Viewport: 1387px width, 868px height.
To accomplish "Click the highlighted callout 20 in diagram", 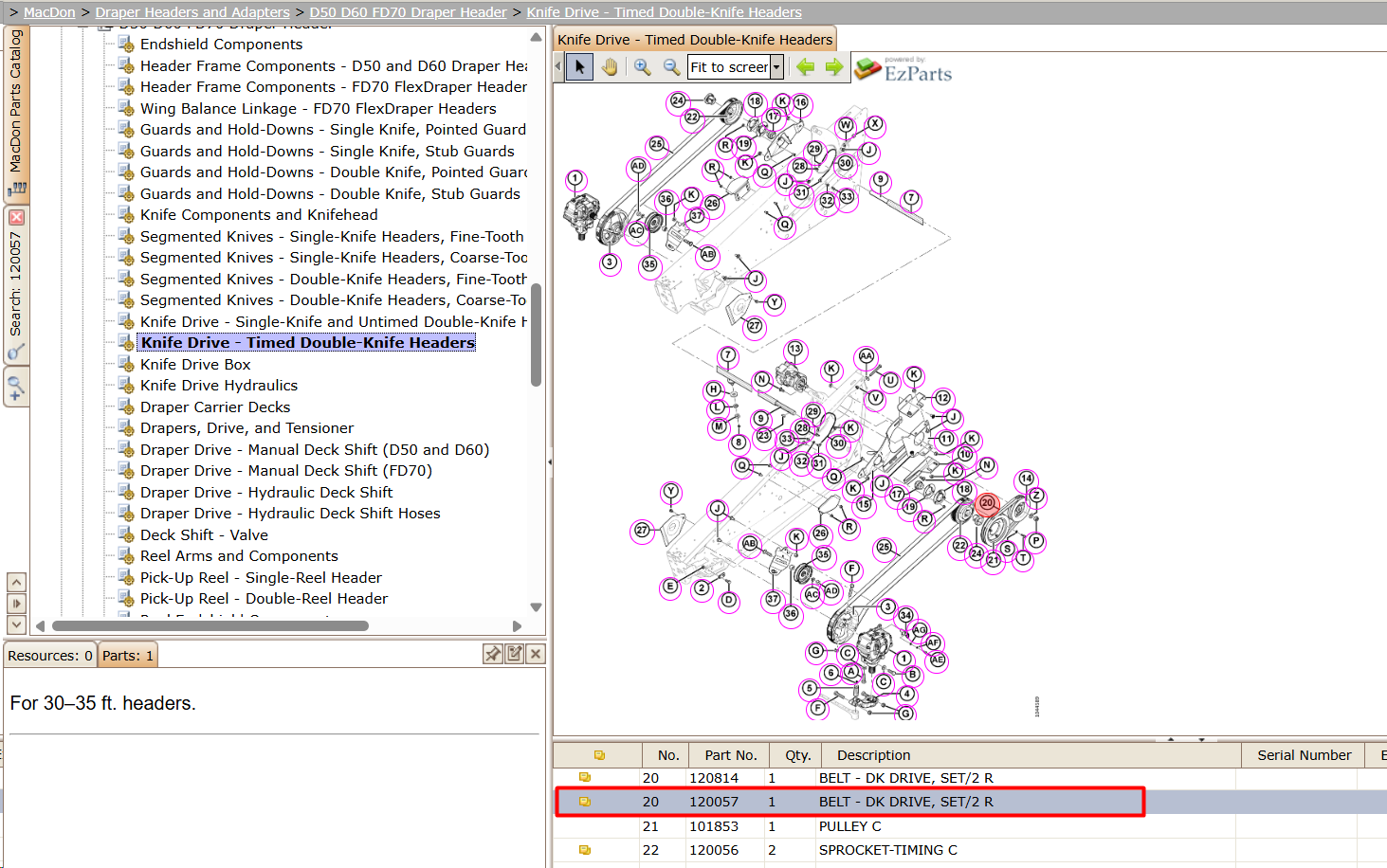I will [987, 503].
